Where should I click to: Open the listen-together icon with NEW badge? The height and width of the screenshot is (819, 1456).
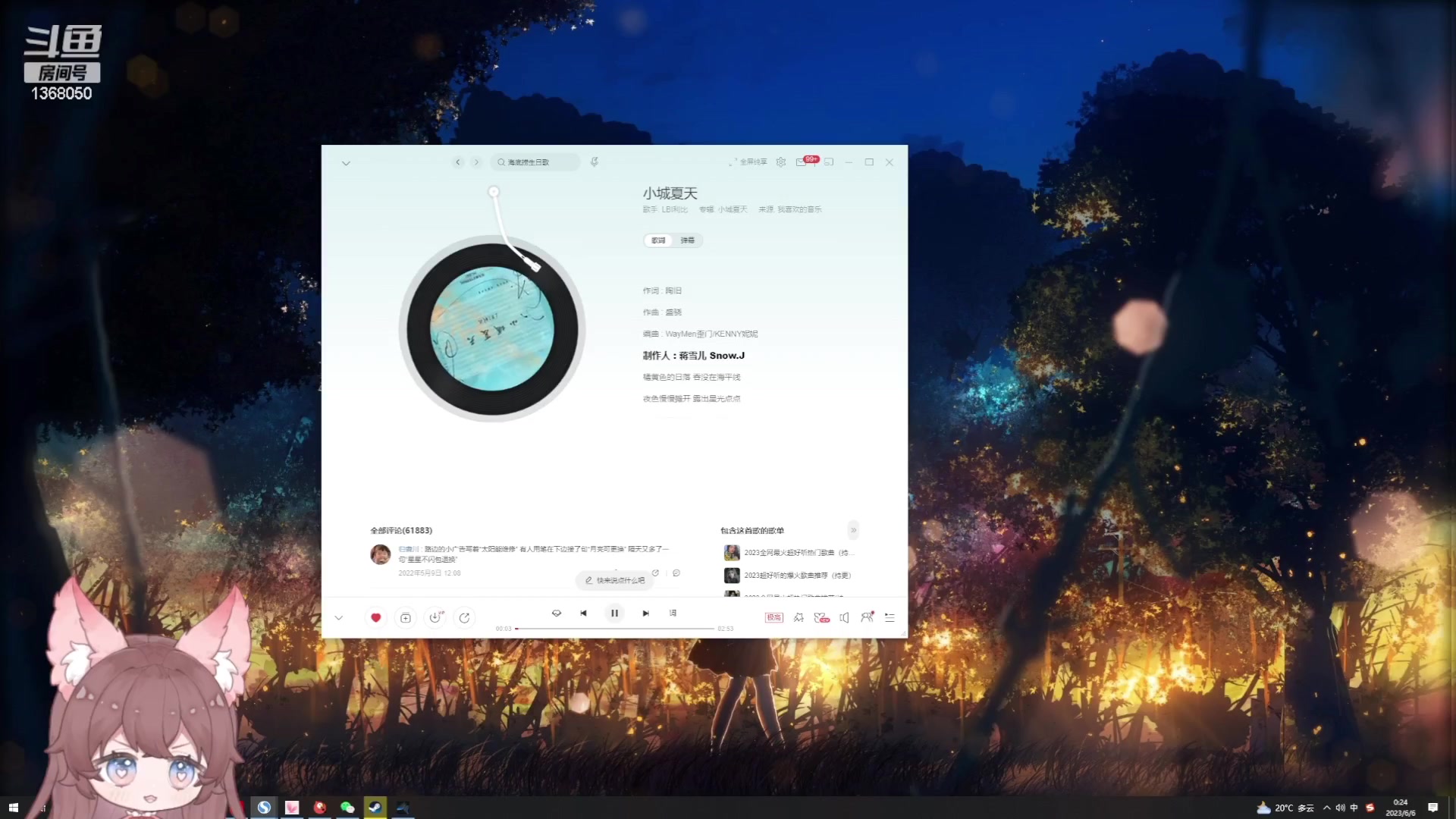(821, 618)
